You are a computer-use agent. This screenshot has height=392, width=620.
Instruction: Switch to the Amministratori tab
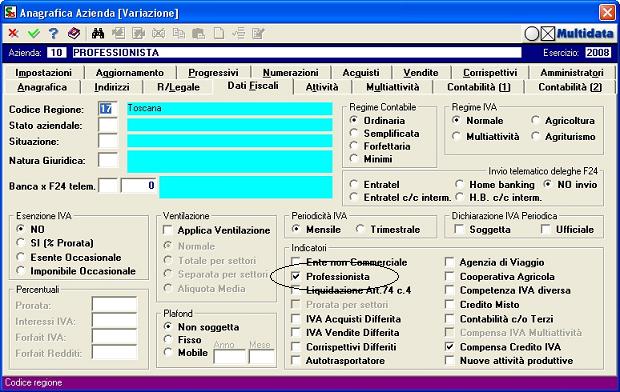click(572, 73)
